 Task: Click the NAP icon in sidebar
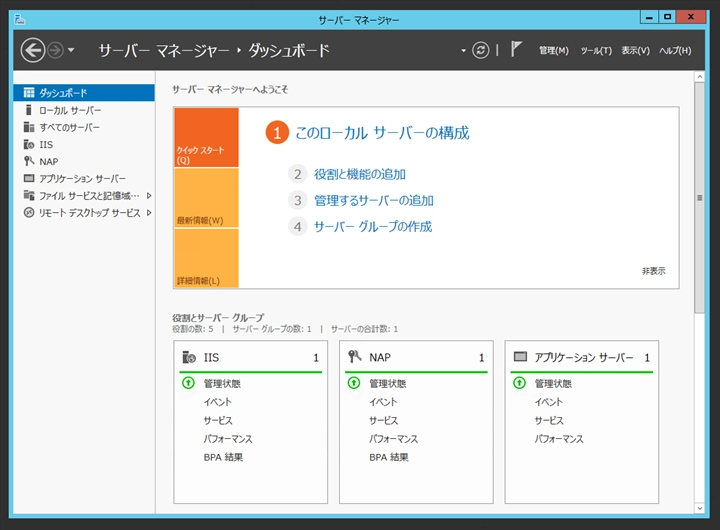pos(29,161)
